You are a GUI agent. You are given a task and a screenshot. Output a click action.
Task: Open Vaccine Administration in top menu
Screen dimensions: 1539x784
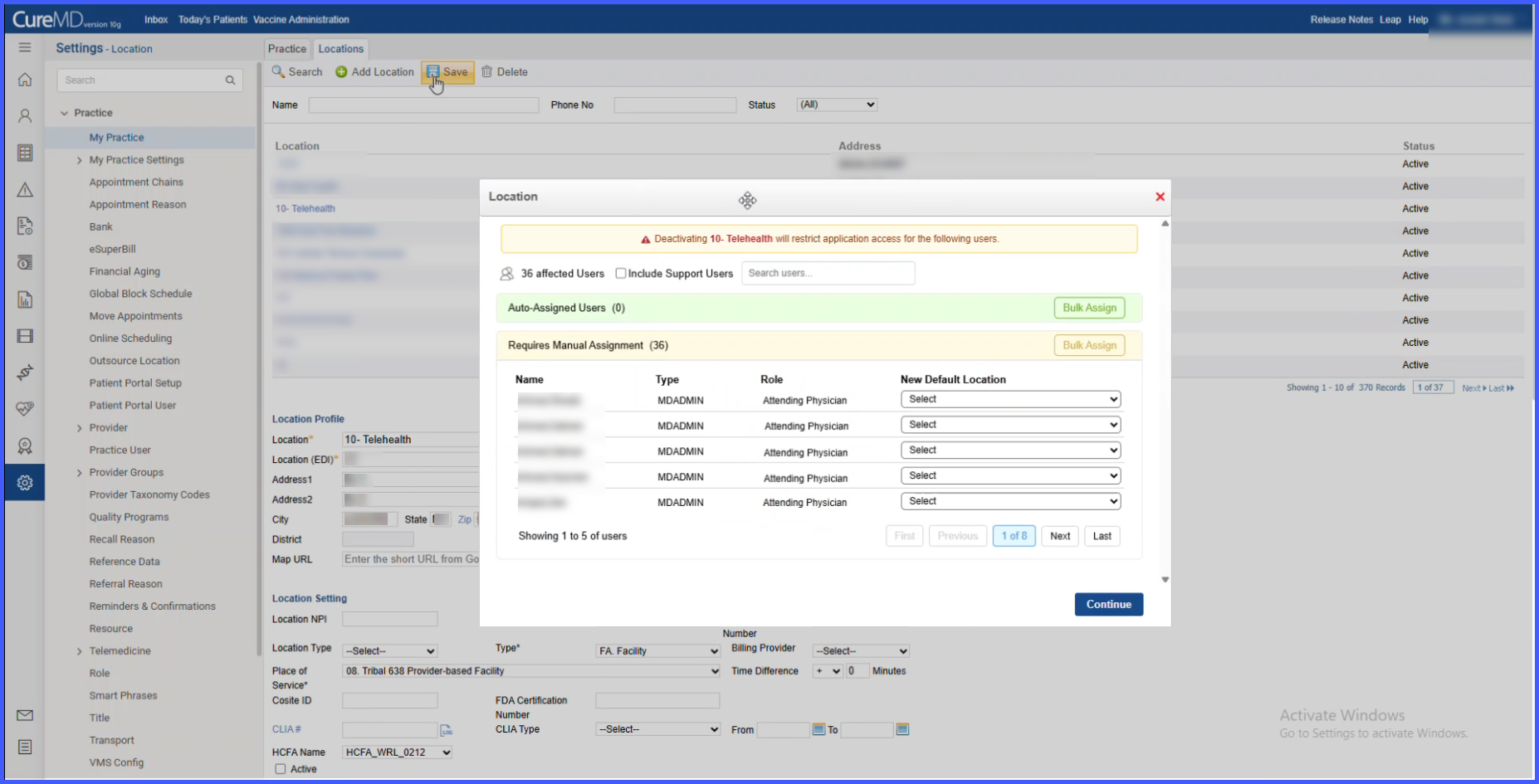point(301,19)
